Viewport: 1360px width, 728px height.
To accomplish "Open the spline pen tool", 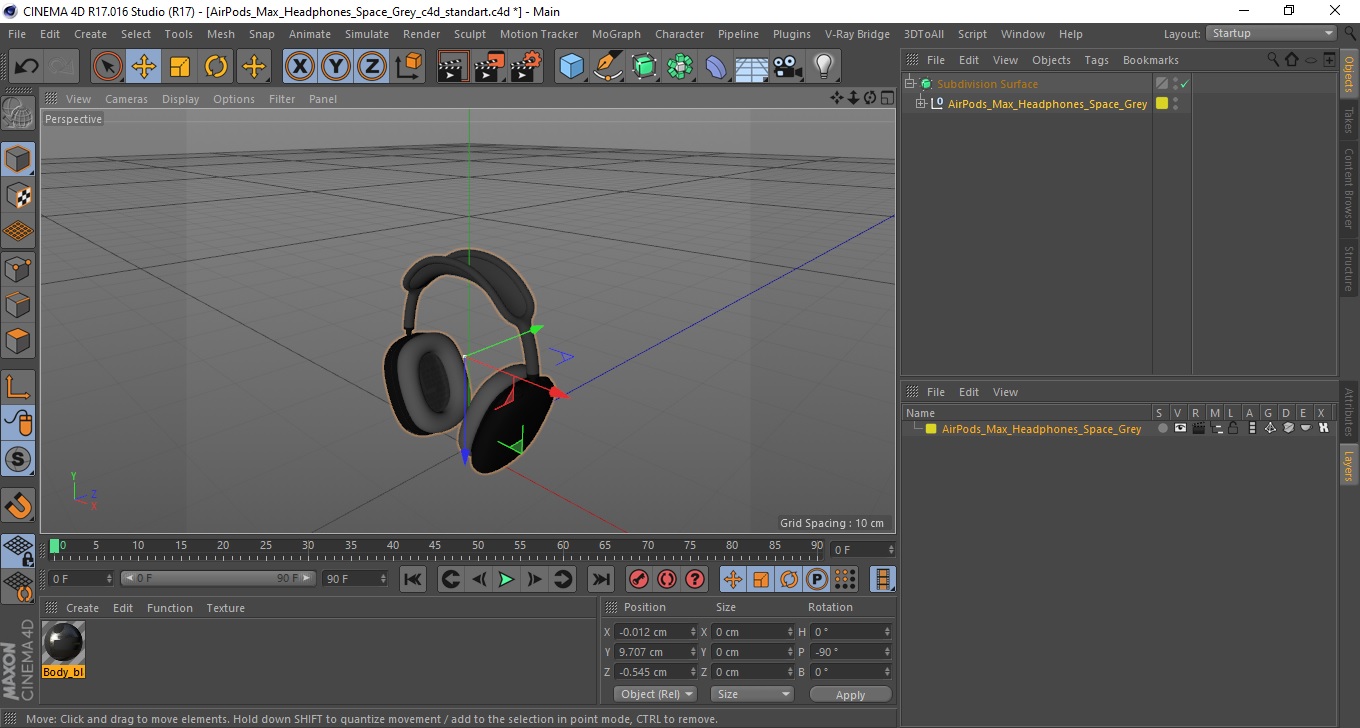I will 608,67.
